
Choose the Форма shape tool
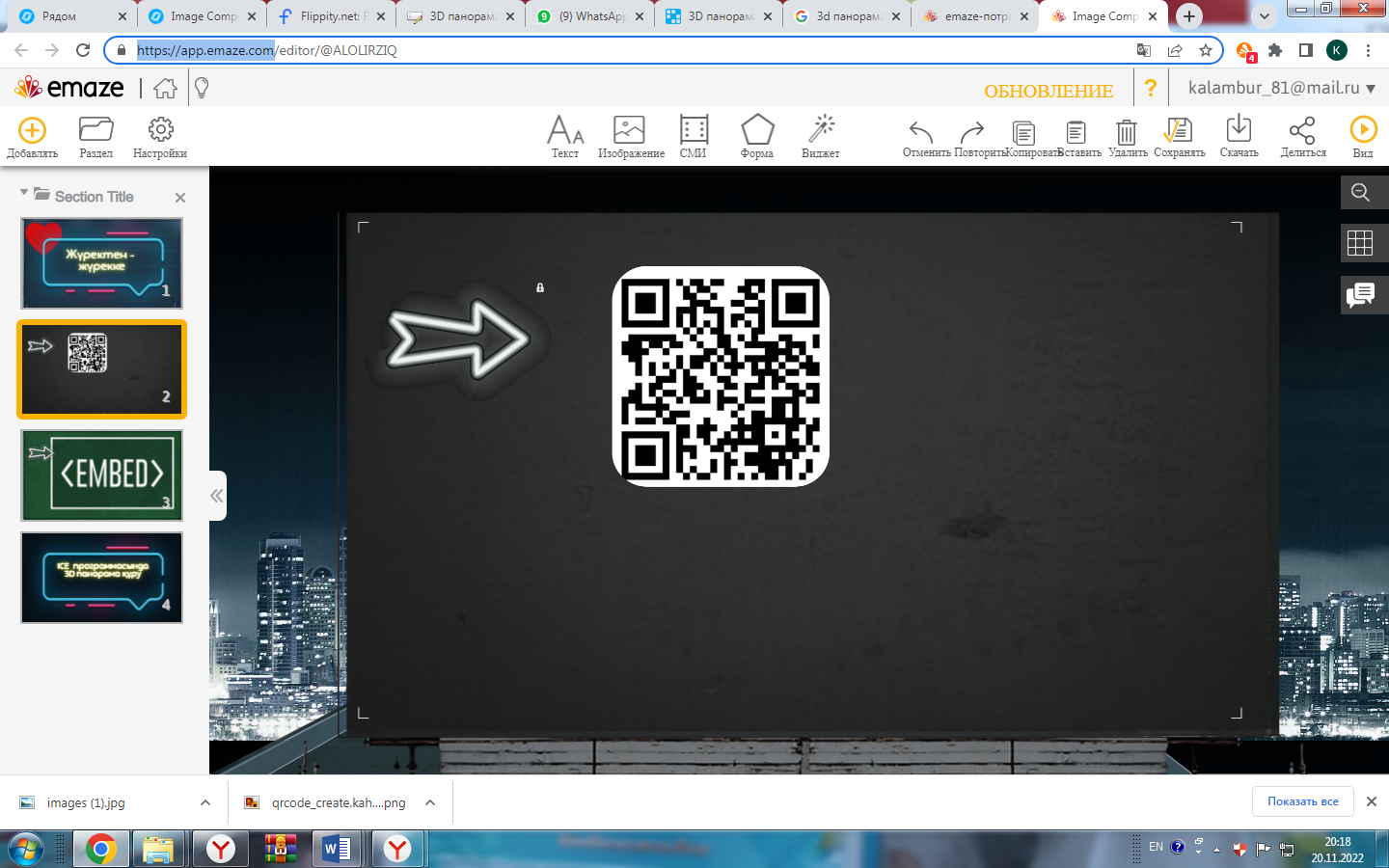coord(757,129)
